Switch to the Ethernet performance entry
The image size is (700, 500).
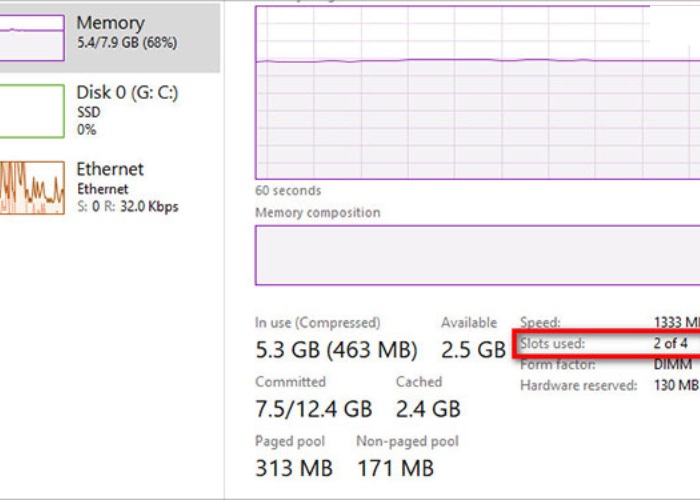[x=110, y=170]
